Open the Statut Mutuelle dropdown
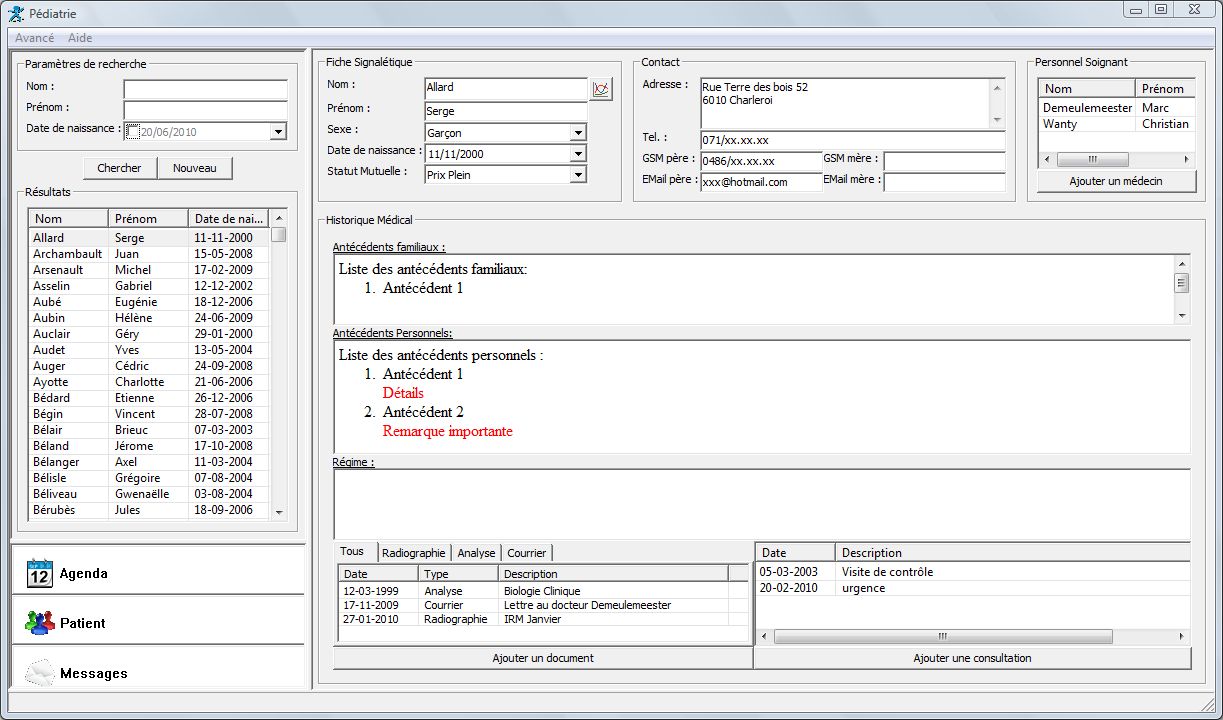Screen dimensions: 1223x720 point(578,175)
